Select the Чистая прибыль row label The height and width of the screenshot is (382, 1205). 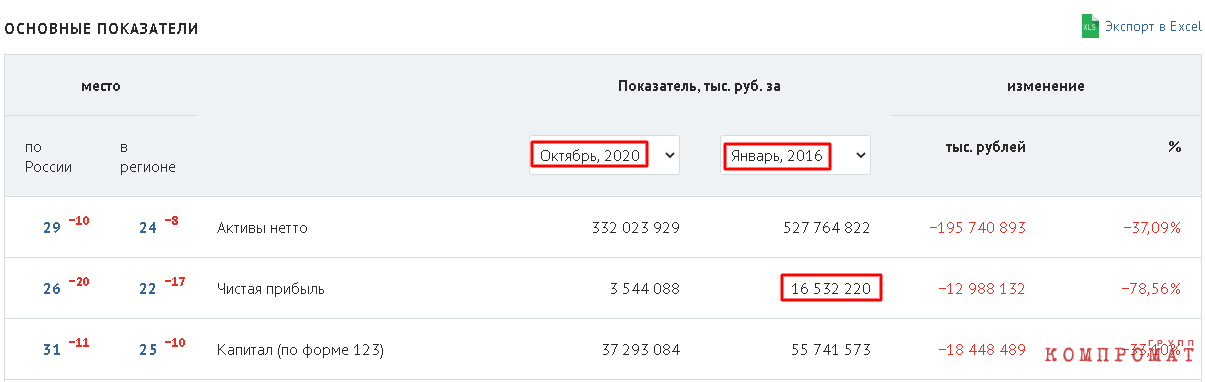[x=271, y=289]
